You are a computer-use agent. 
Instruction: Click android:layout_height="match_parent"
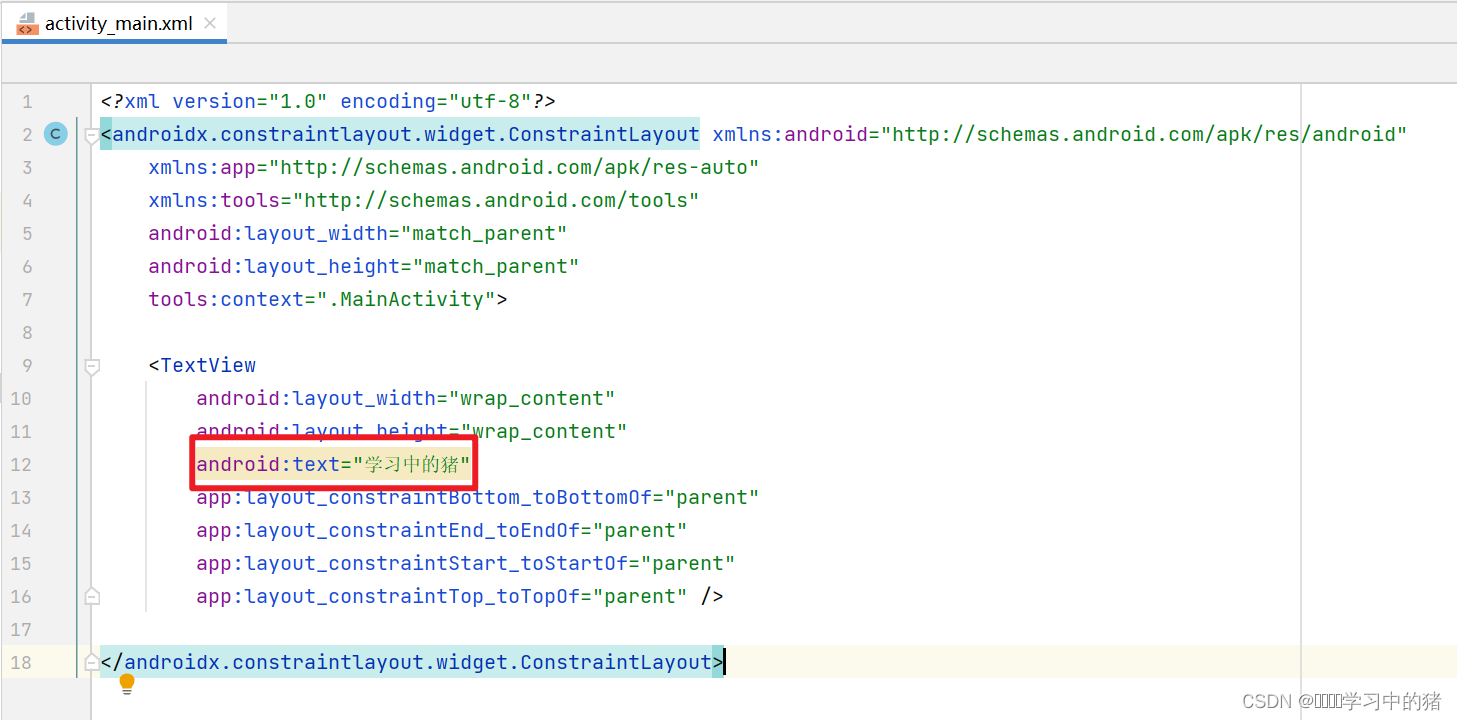pyautogui.click(x=364, y=266)
